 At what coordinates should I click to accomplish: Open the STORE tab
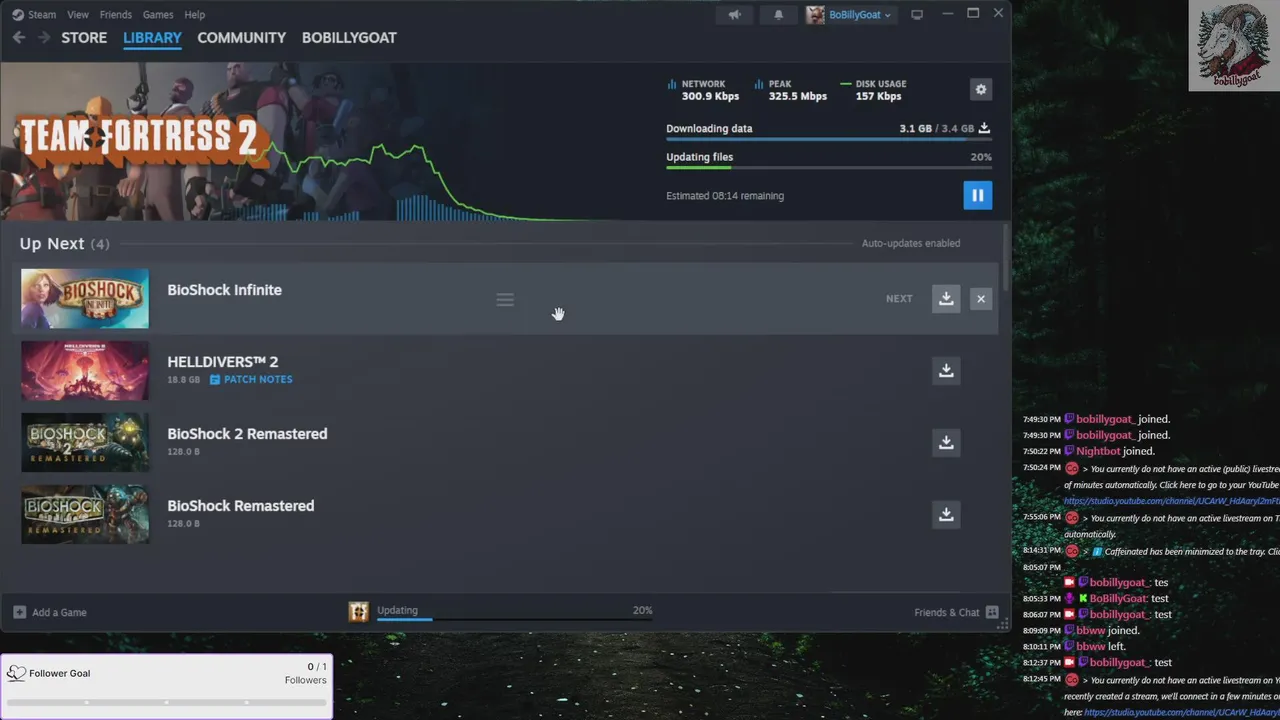click(x=84, y=38)
